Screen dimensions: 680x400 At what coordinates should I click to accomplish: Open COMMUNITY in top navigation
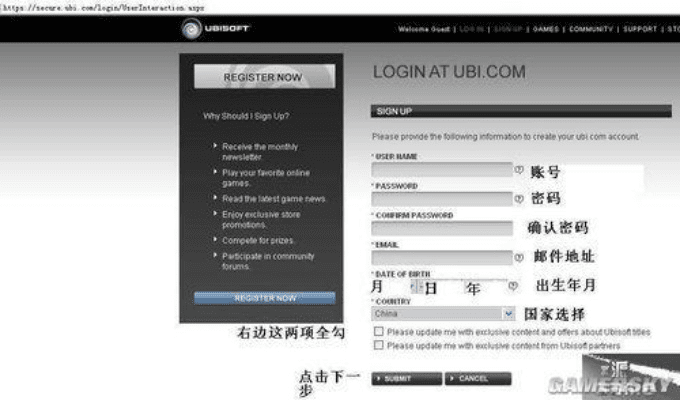[x=591, y=29]
